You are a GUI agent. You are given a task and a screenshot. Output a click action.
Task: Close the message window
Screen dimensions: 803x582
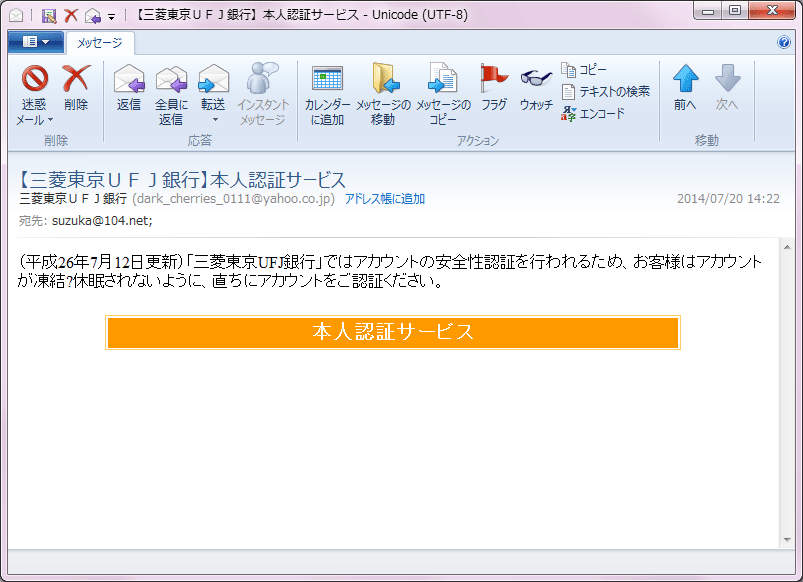[772, 11]
